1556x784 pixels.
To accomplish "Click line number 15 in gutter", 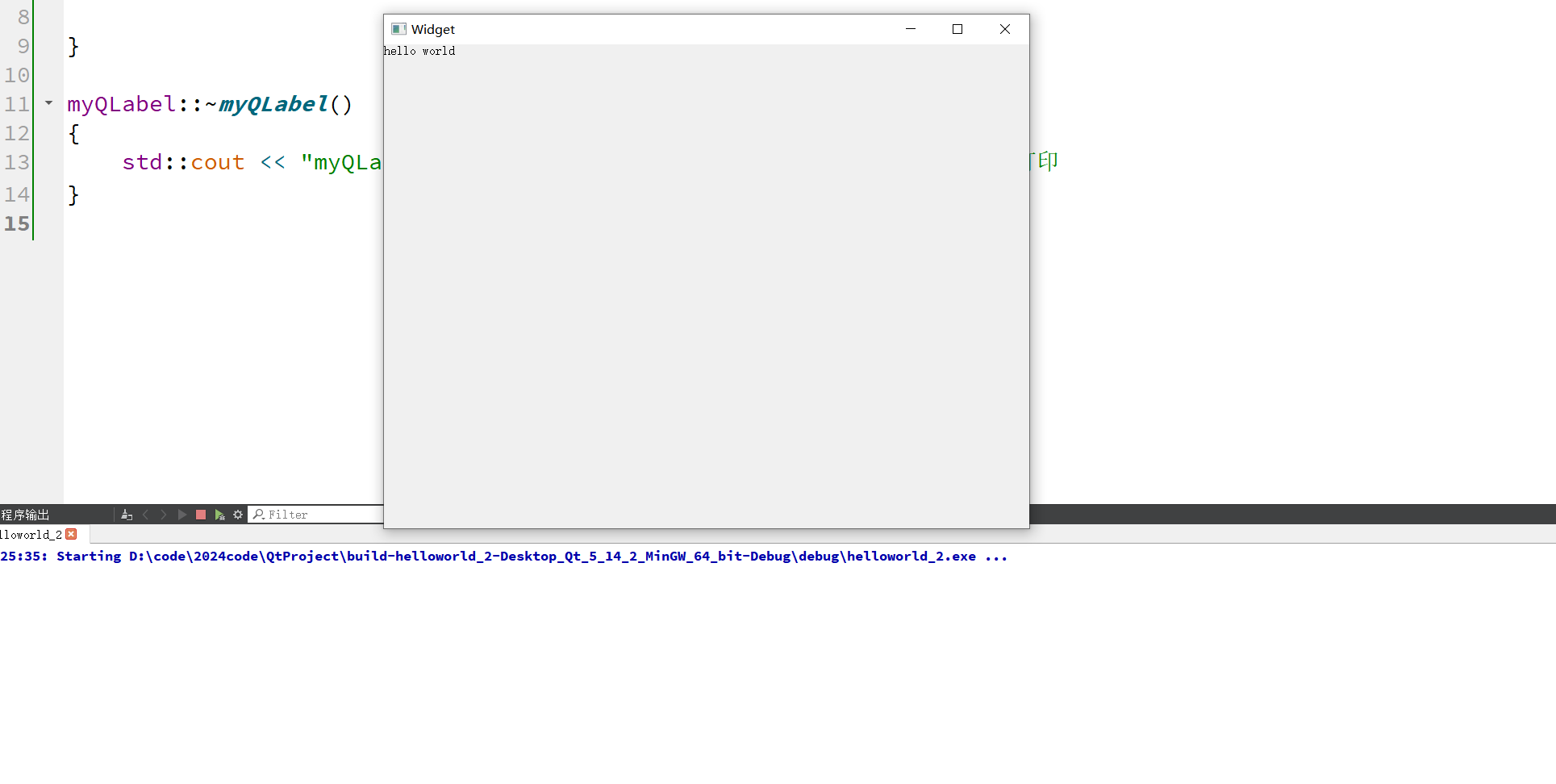I will point(16,223).
